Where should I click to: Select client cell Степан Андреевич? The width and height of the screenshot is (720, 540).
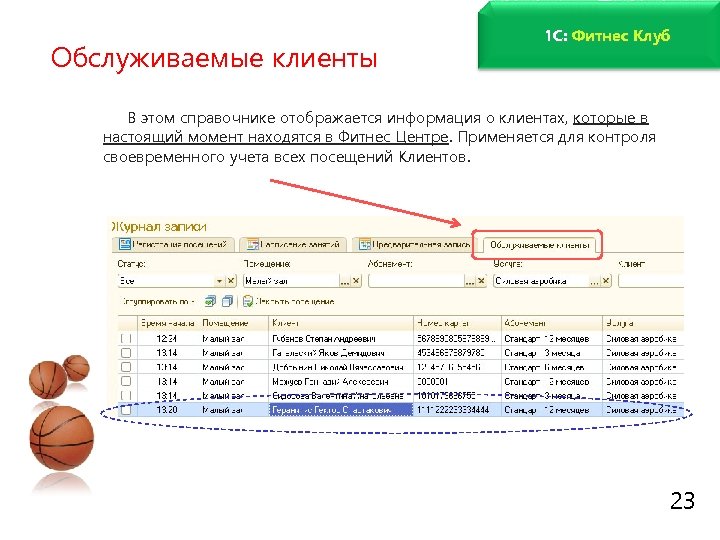click(x=341, y=339)
